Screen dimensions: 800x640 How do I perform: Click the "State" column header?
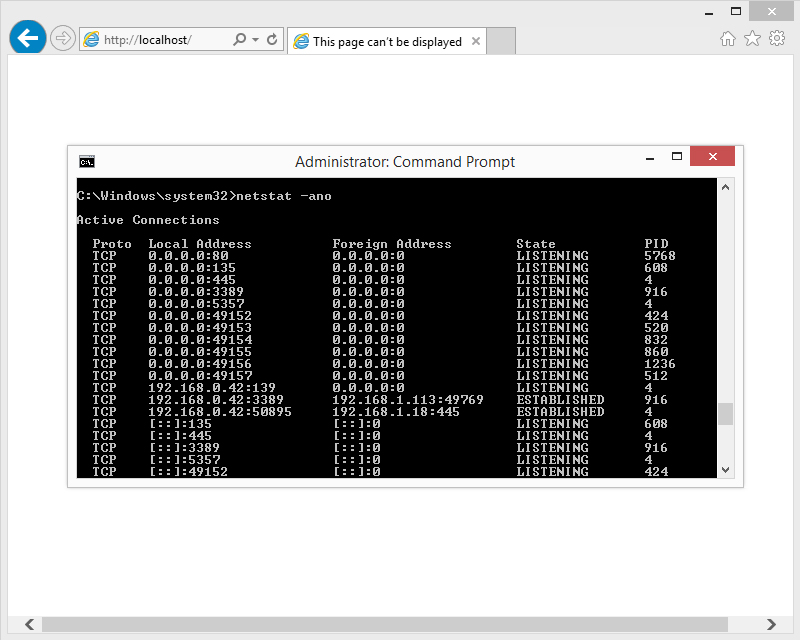(536, 244)
